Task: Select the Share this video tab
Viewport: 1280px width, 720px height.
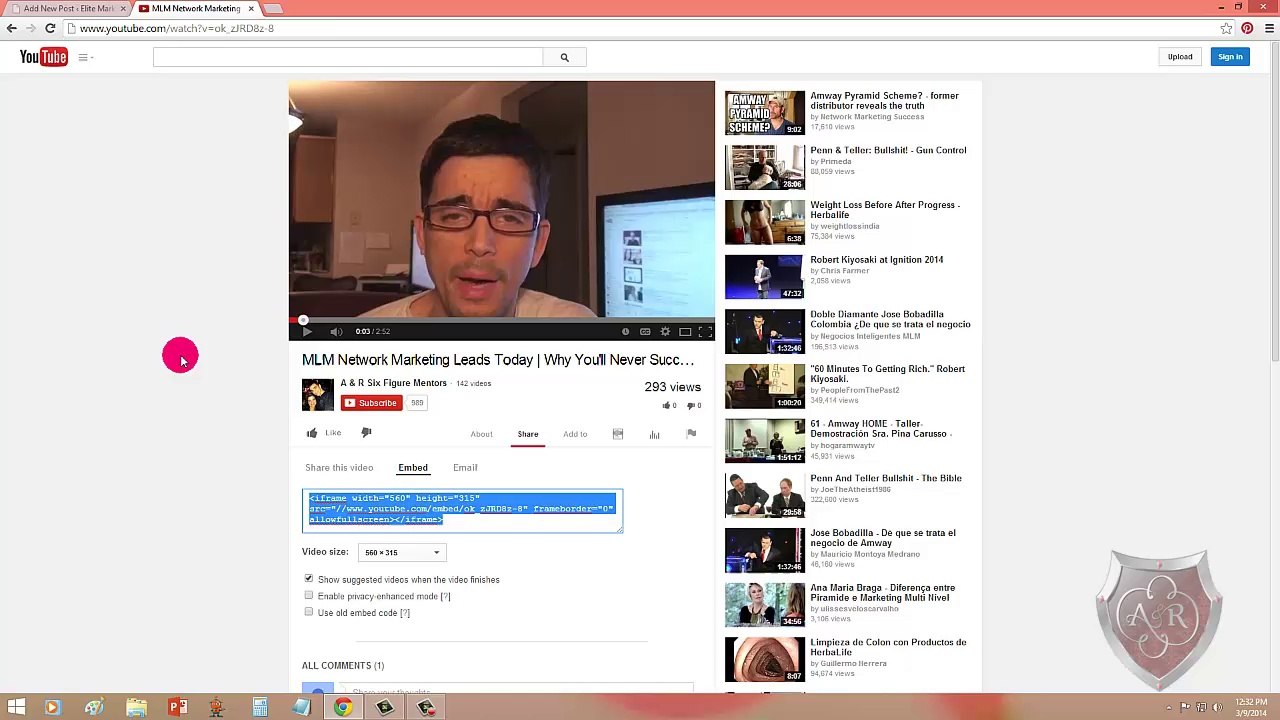Action: 339,468
